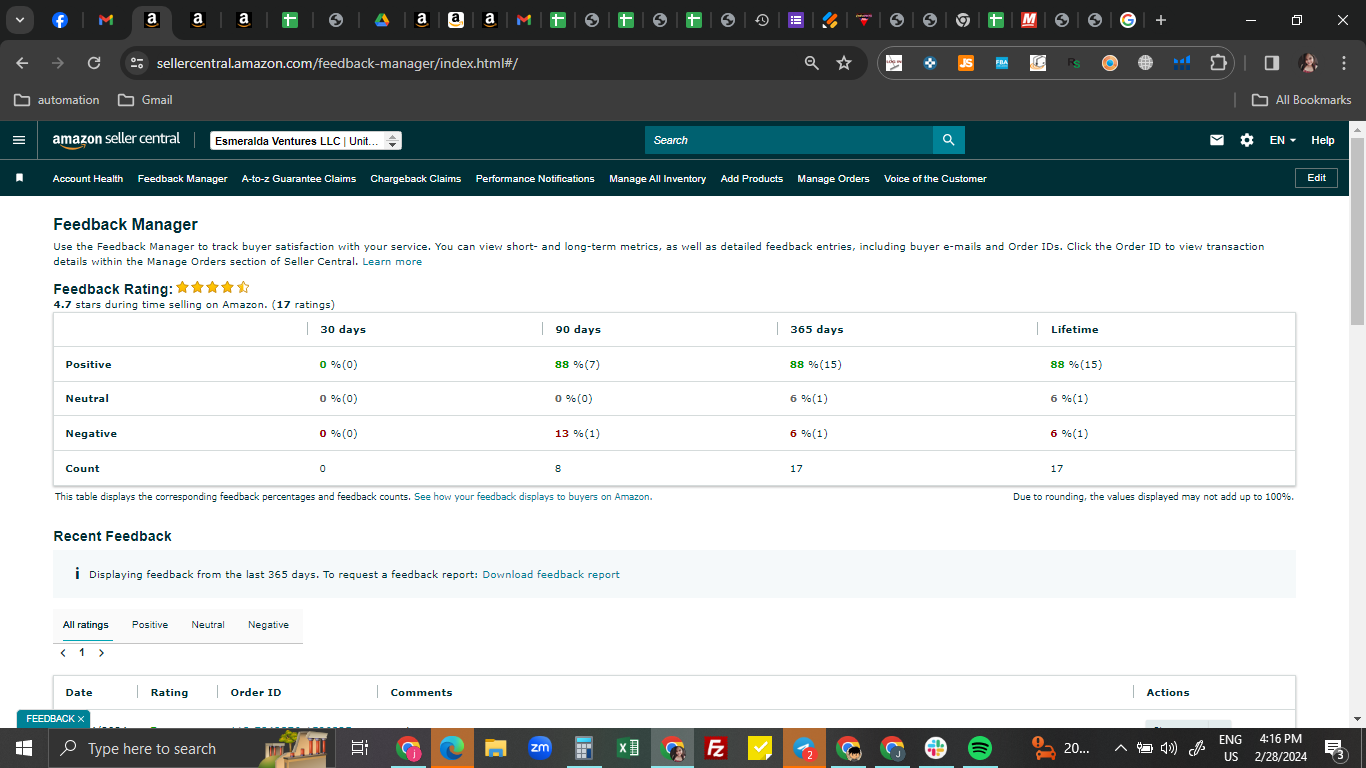
Task: Open File Explorer from the taskbar
Action: [496, 748]
